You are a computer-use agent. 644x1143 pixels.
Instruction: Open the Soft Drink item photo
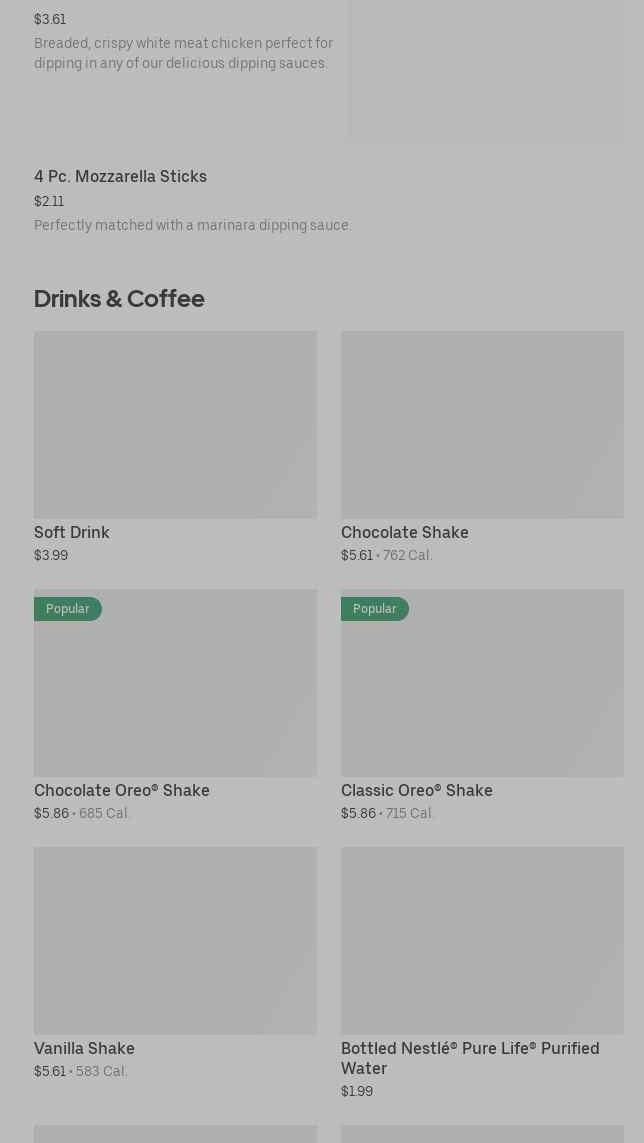click(175, 424)
